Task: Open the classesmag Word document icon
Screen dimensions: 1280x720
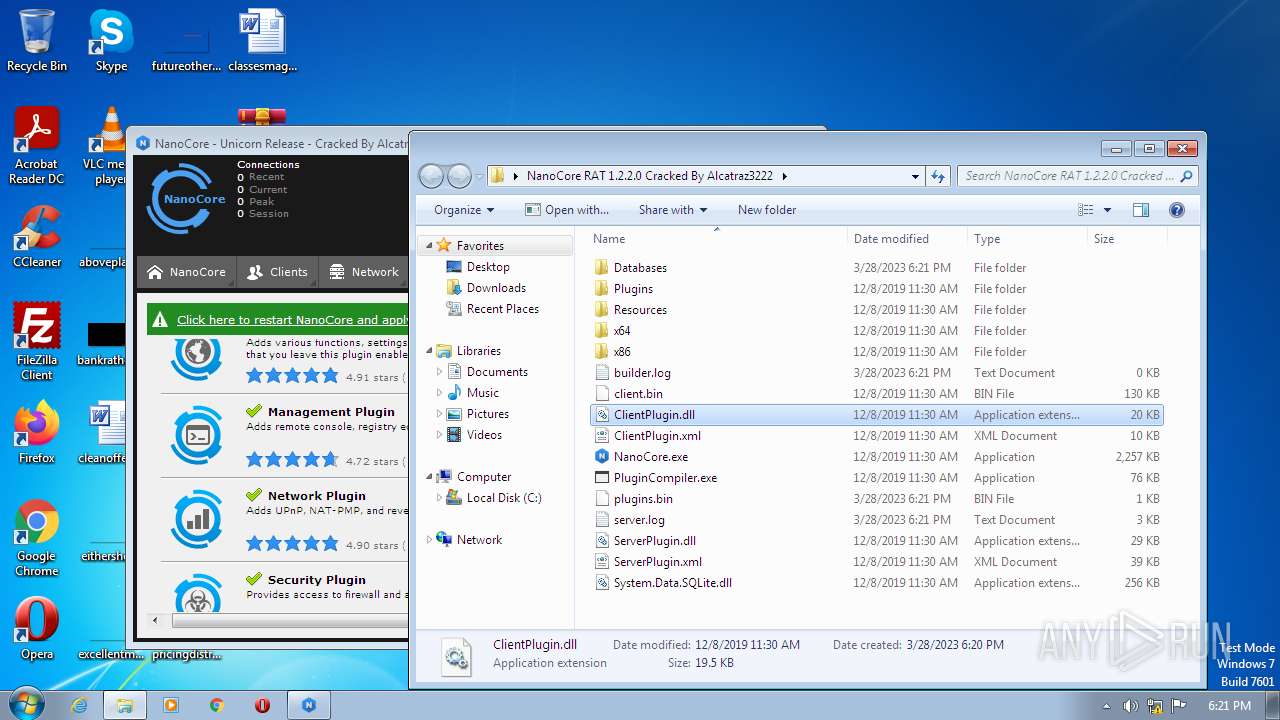Action: pyautogui.click(x=263, y=40)
